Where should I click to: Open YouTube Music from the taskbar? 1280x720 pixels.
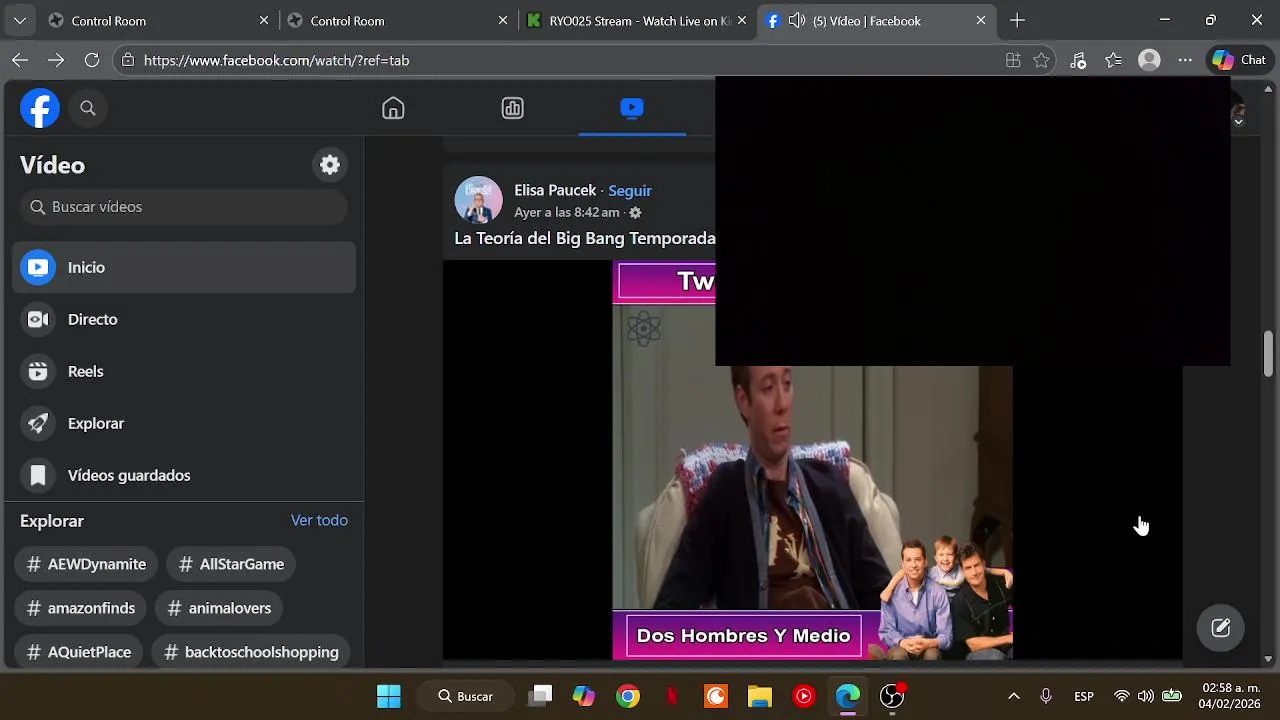coord(804,696)
